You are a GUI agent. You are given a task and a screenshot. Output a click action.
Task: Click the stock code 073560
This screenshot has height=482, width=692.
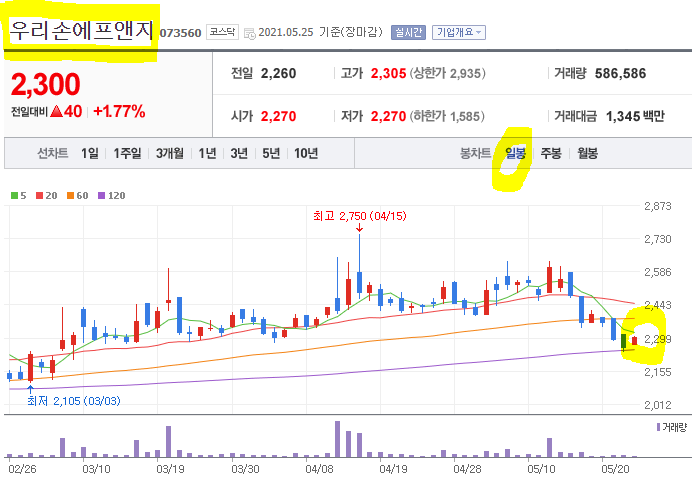pyautogui.click(x=181, y=33)
